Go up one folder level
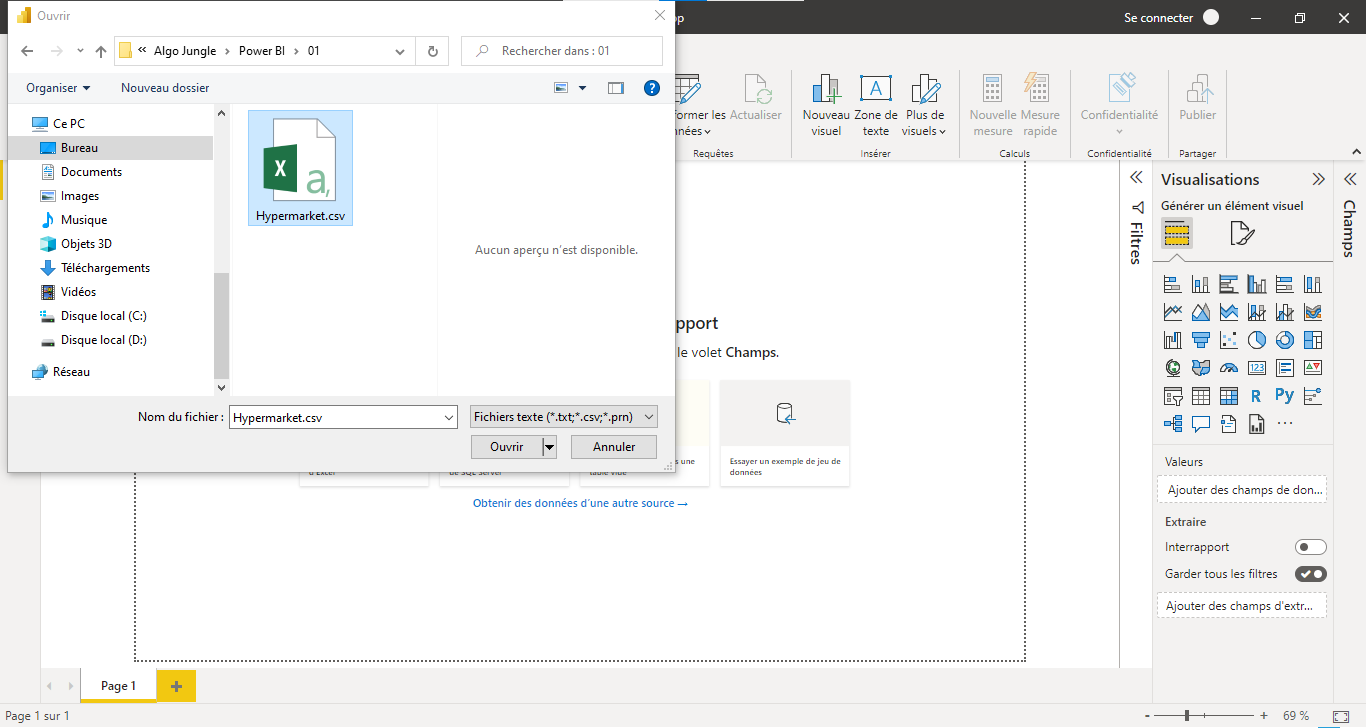Viewport: 1366px width, 728px height. tap(101, 51)
